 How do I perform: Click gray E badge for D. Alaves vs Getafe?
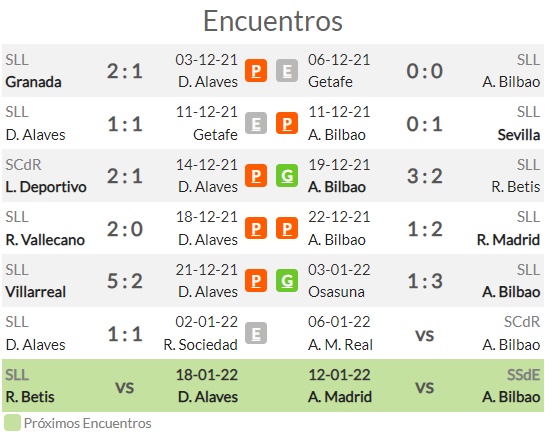pos(256,123)
